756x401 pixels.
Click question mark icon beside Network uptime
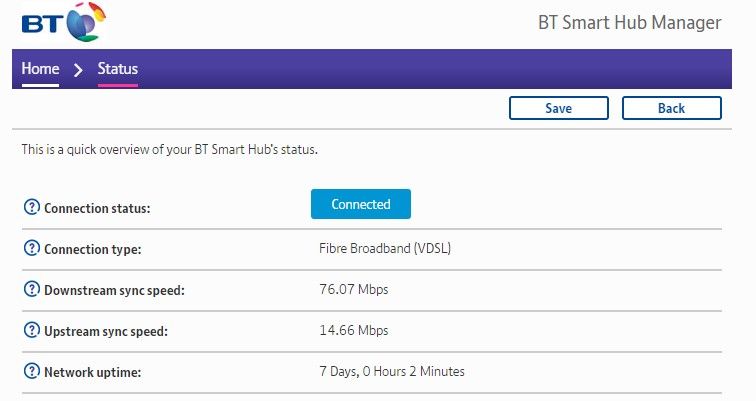pyautogui.click(x=31, y=372)
